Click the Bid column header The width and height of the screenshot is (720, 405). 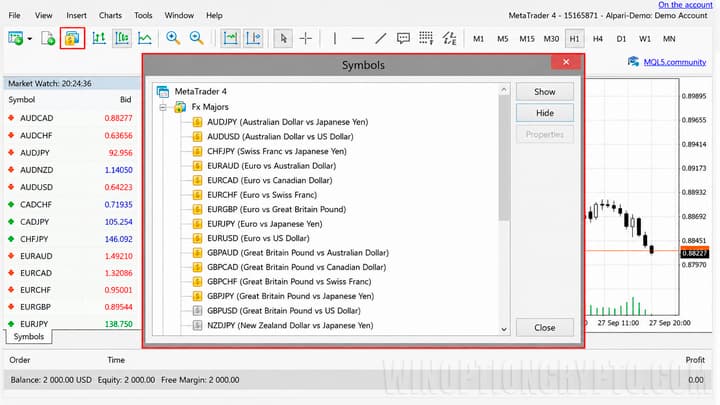pos(125,100)
